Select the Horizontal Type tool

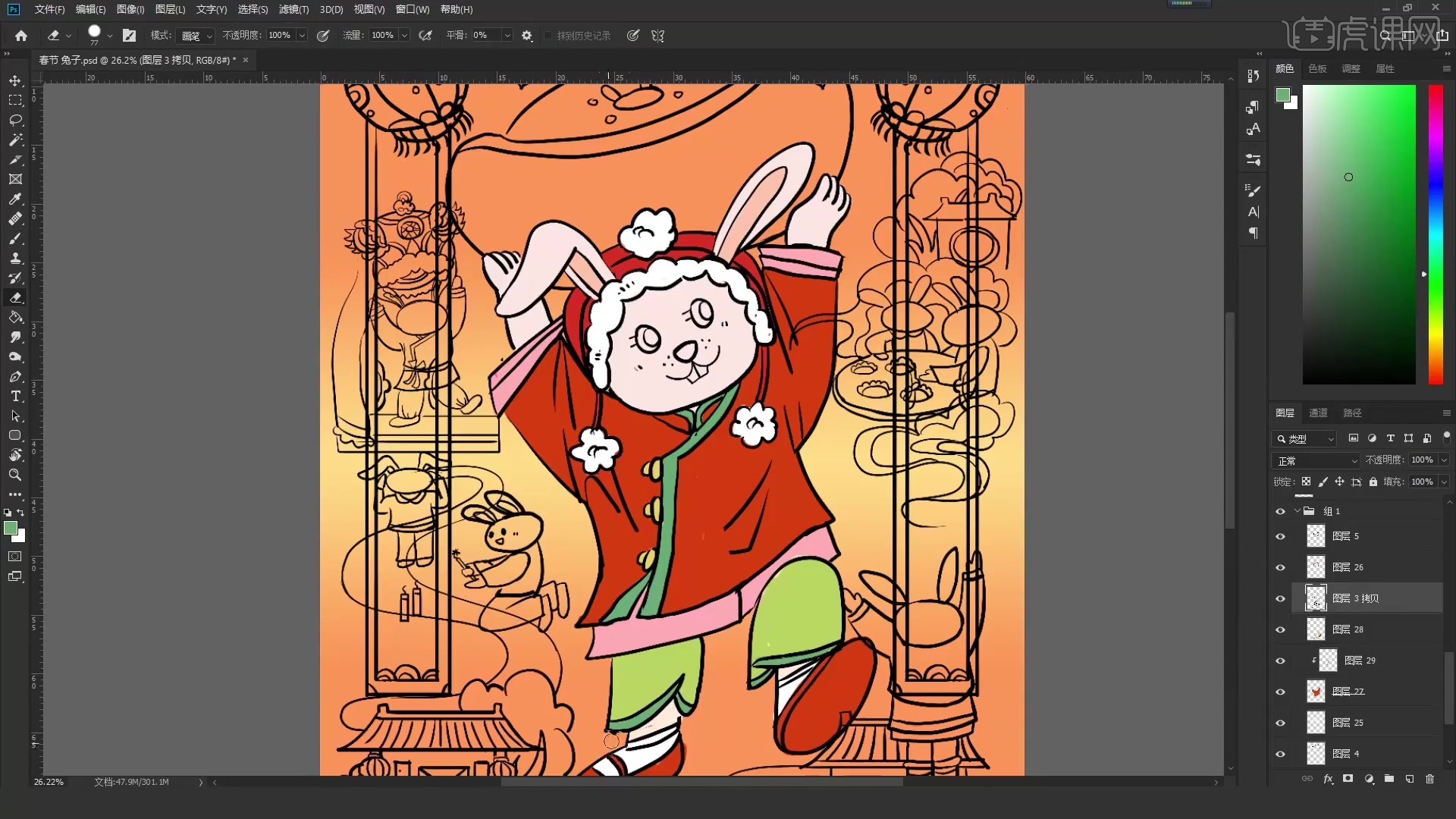[x=15, y=396]
